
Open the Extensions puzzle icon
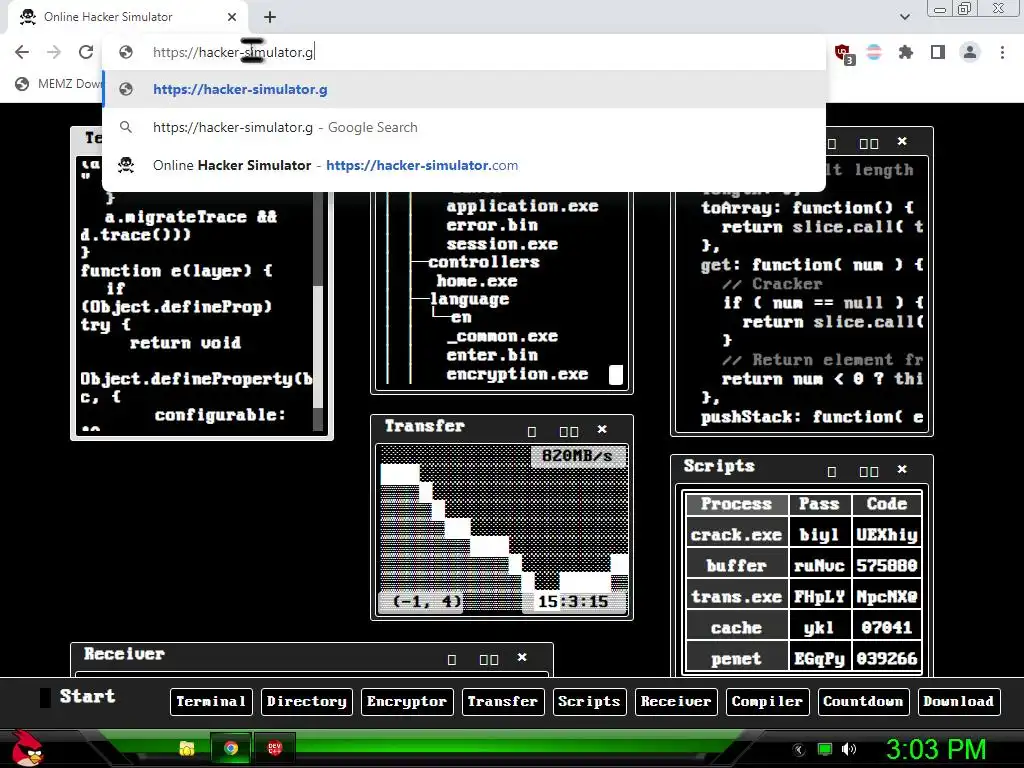click(906, 52)
